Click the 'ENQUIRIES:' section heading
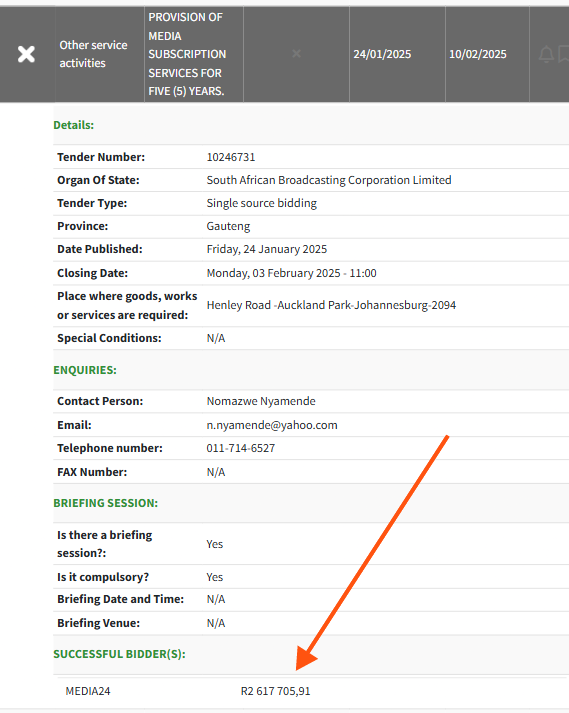 (85, 370)
